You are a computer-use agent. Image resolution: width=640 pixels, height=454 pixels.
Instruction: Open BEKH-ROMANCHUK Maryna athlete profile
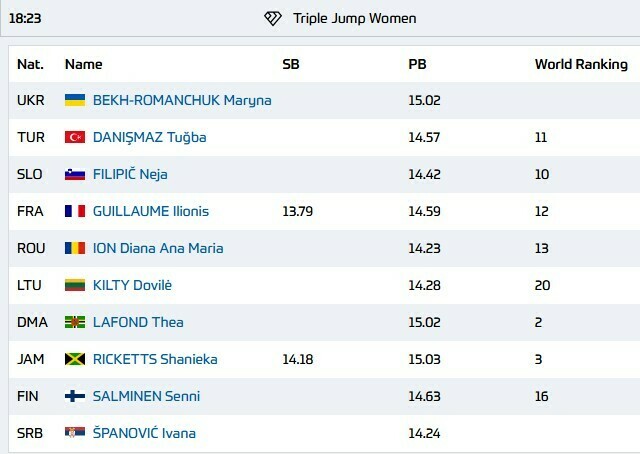[182, 100]
